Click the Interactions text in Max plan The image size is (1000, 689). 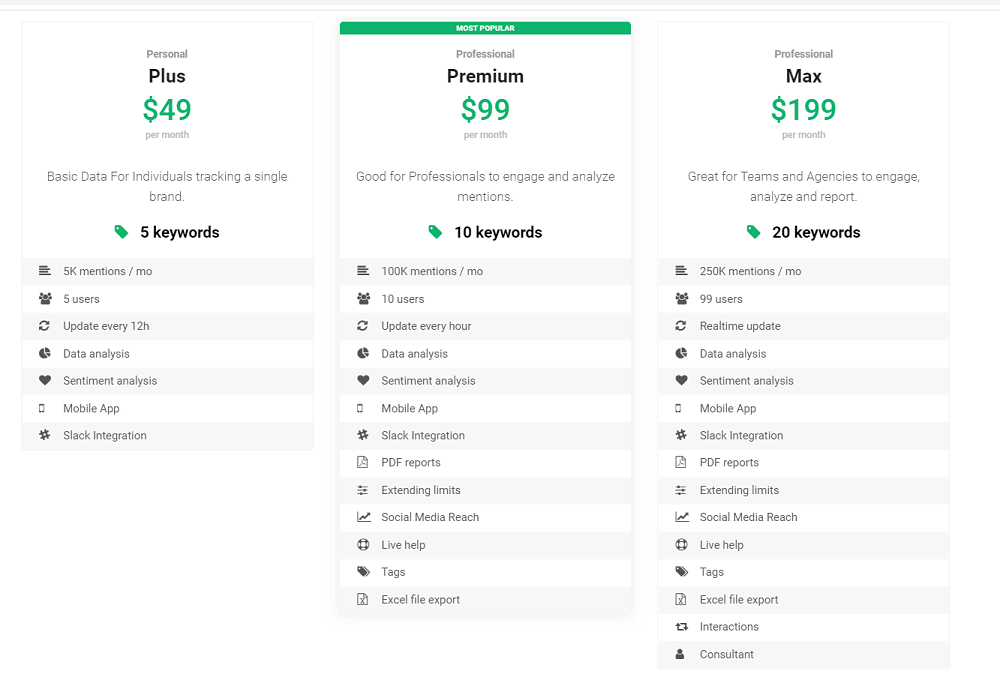coord(729,626)
